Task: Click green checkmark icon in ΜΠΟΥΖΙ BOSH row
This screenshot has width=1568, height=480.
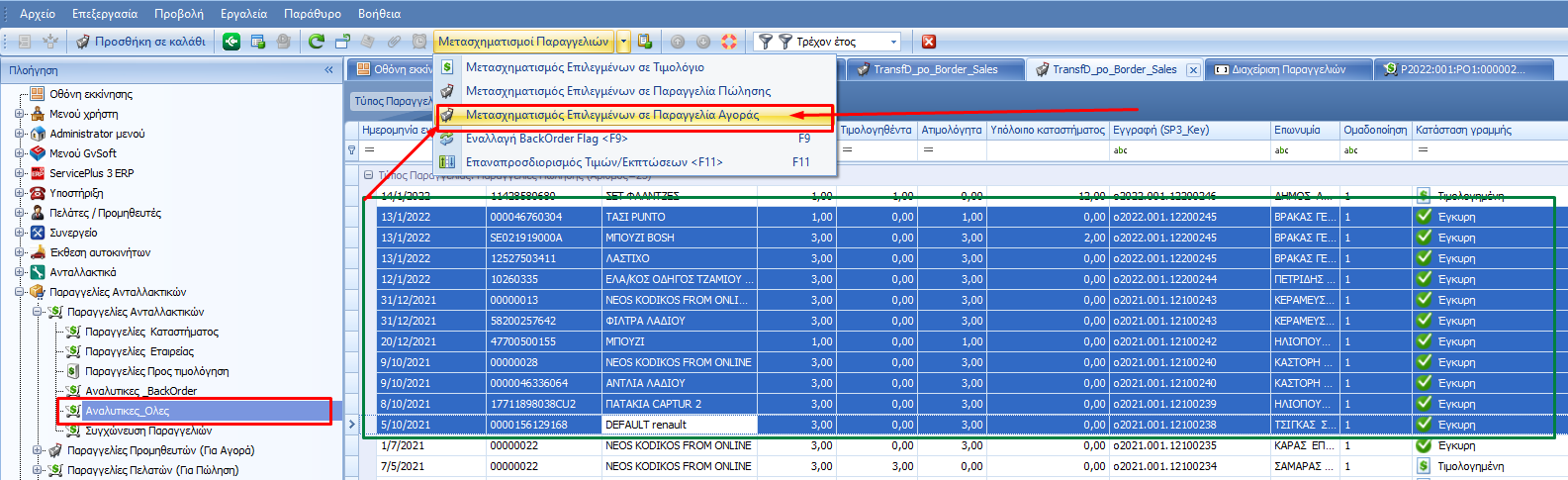Action: 1424,237
